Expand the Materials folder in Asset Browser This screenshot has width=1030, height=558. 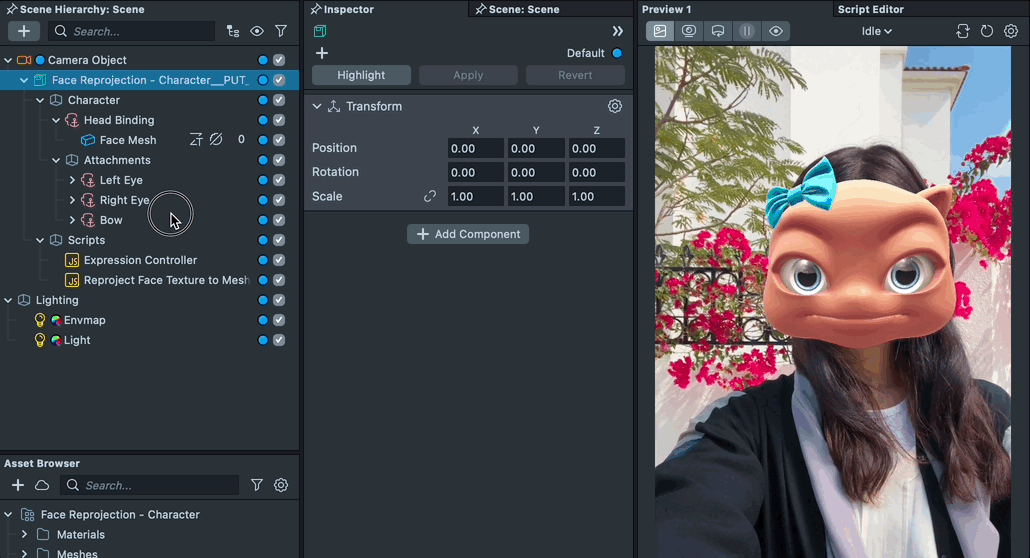(x=24, y=535)
